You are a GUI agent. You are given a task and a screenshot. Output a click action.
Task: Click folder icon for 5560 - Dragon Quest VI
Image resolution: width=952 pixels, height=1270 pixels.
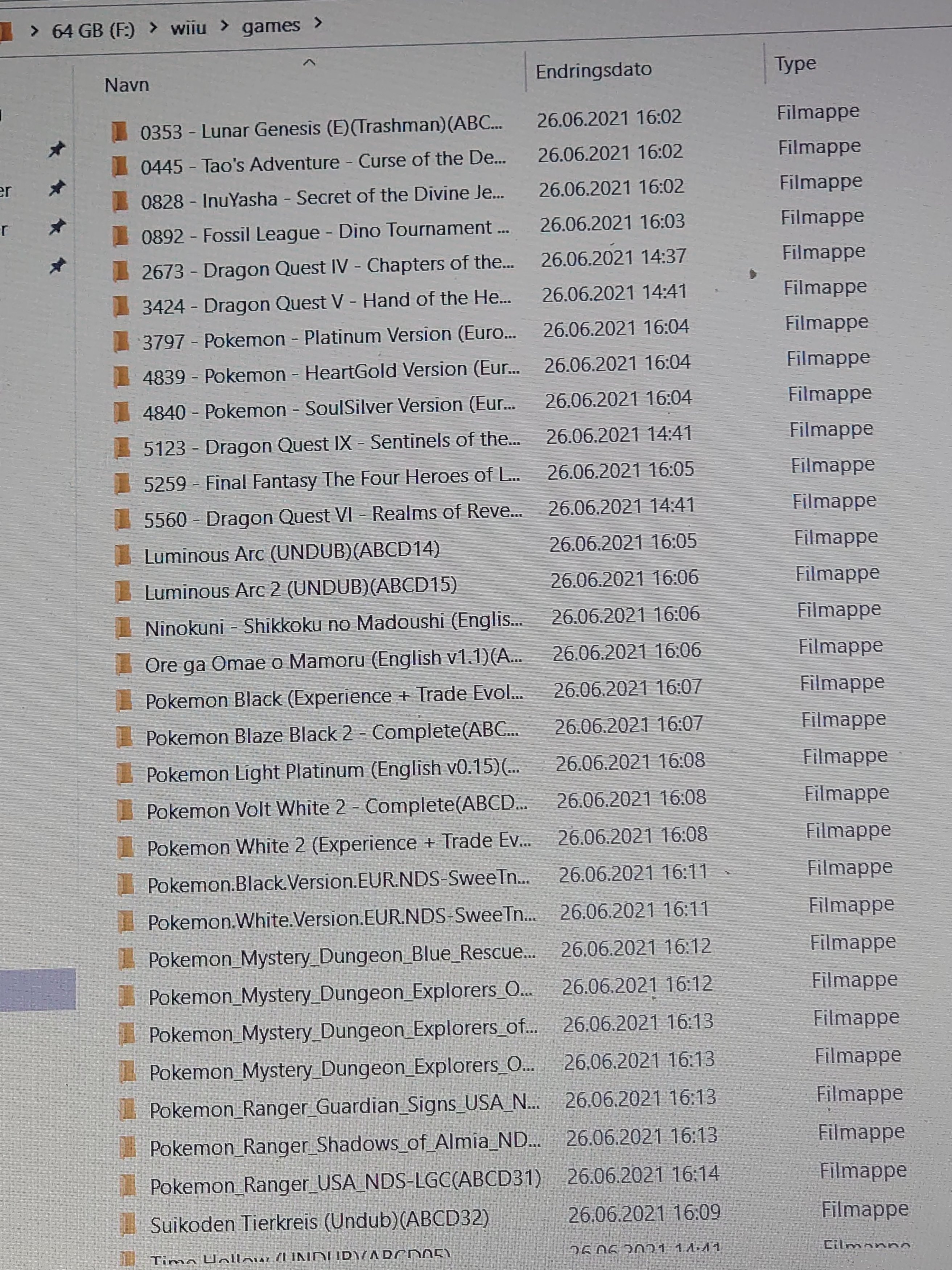122,520
